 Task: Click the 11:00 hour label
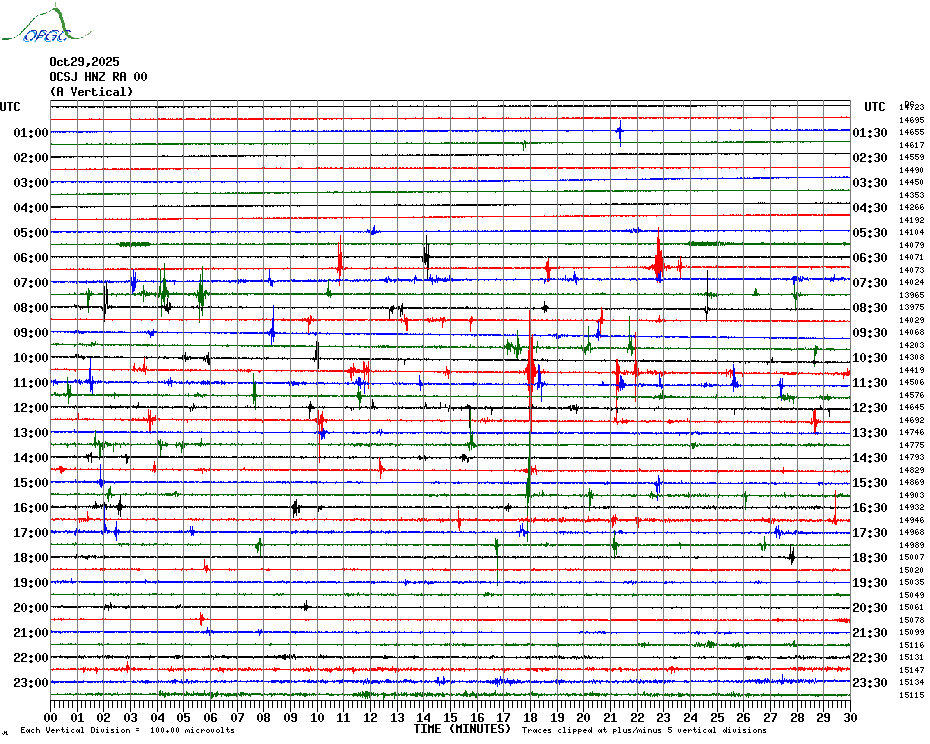coord(31,383)
